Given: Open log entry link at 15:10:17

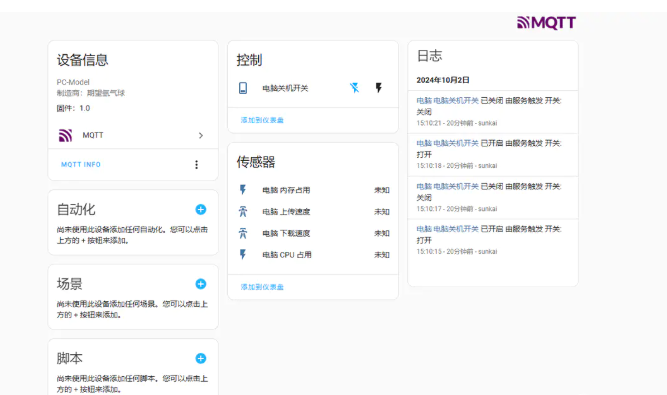Looking at the screenshot, I should point(448,186).
